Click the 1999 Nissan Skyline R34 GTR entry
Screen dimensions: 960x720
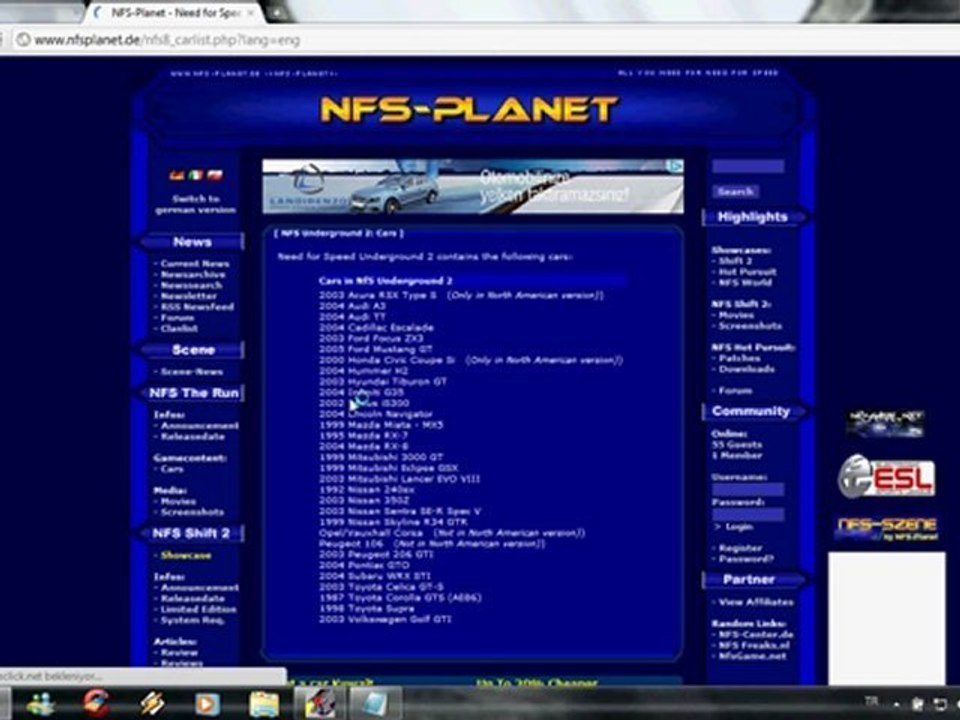(393, 522)
